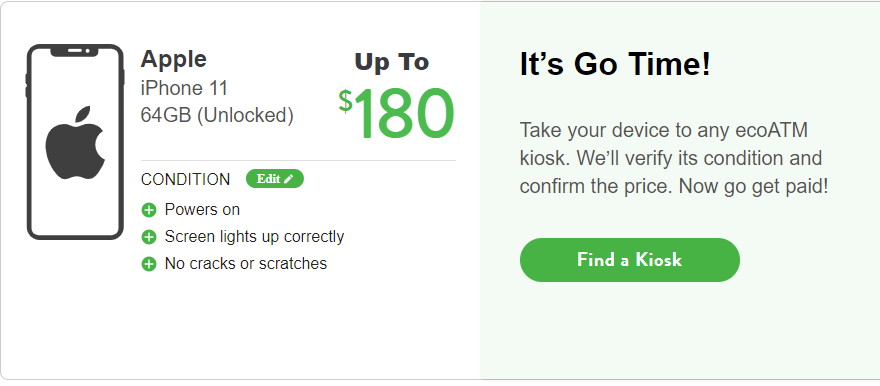Click the green plus beside No cracks
Viewport: 880px width, 386px height.
coord(149,264)
